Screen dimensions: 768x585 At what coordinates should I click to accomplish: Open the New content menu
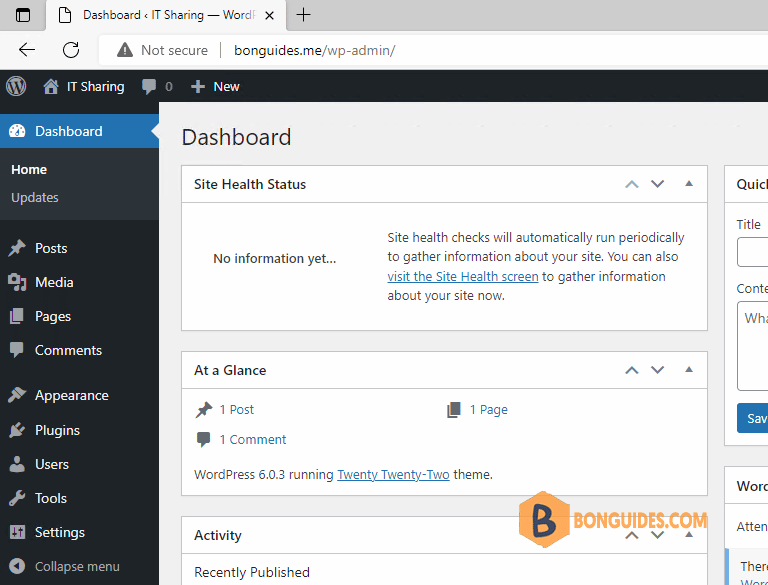coord(215,87)
